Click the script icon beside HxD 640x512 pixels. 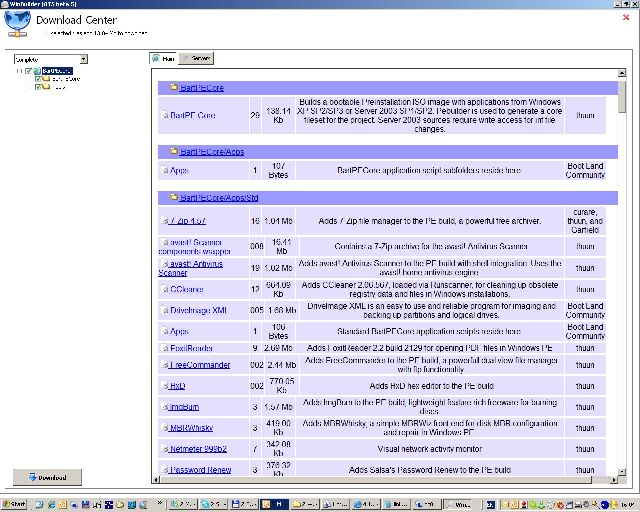point(165,385)
